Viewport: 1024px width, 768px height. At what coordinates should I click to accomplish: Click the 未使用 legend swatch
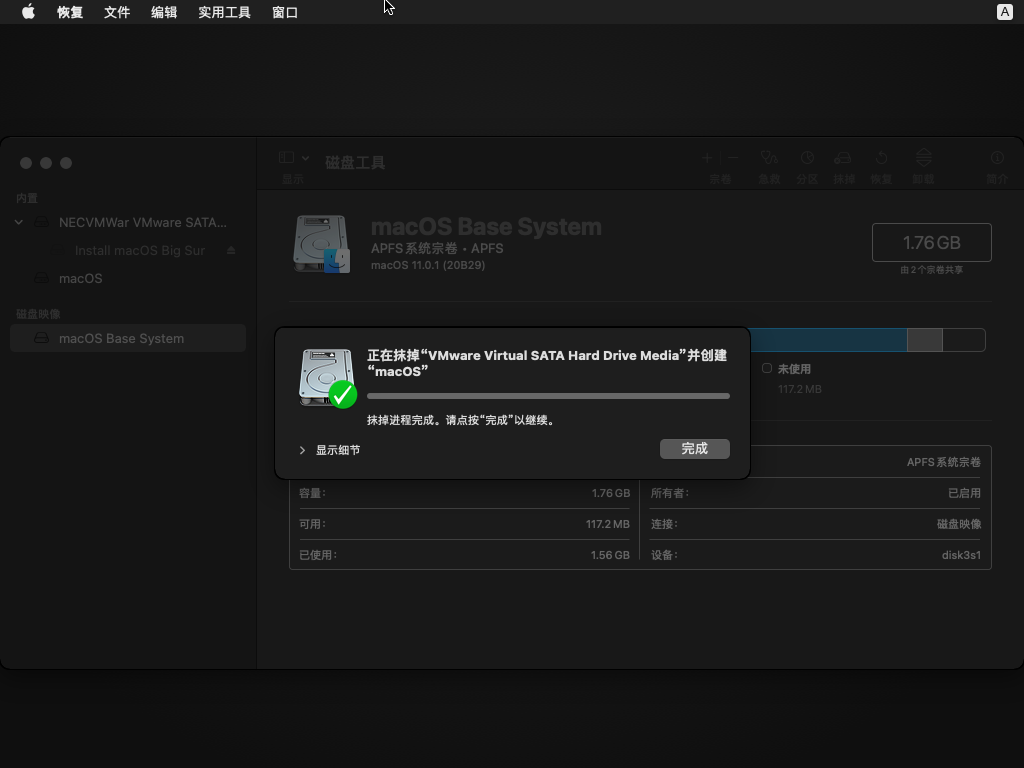click(767, 368)
